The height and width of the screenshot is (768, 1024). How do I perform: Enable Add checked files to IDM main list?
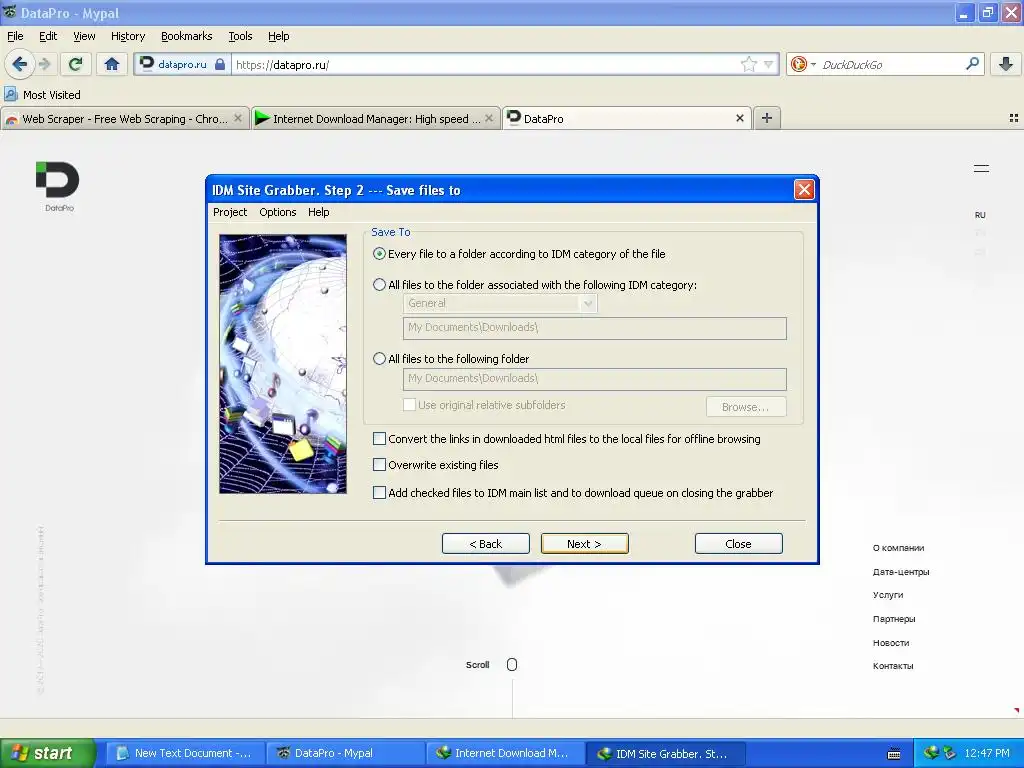click(379, 493)
